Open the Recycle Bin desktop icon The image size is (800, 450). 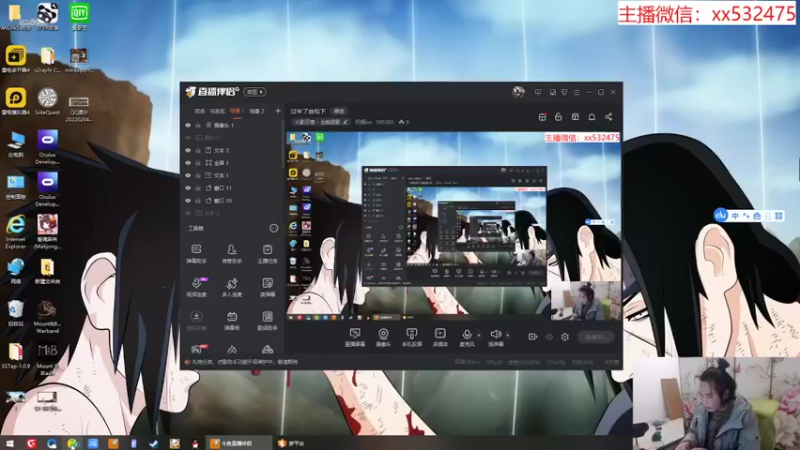pyautogui.click(x=16, y=314)
